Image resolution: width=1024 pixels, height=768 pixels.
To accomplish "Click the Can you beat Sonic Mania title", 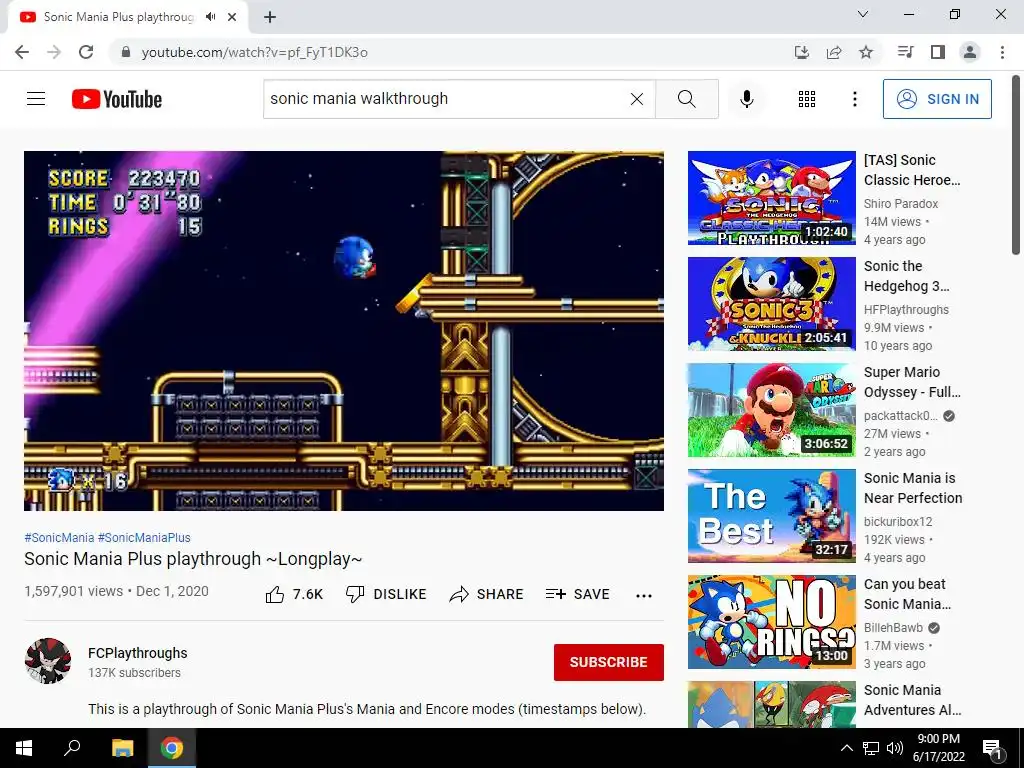I will tap(908, 594).
